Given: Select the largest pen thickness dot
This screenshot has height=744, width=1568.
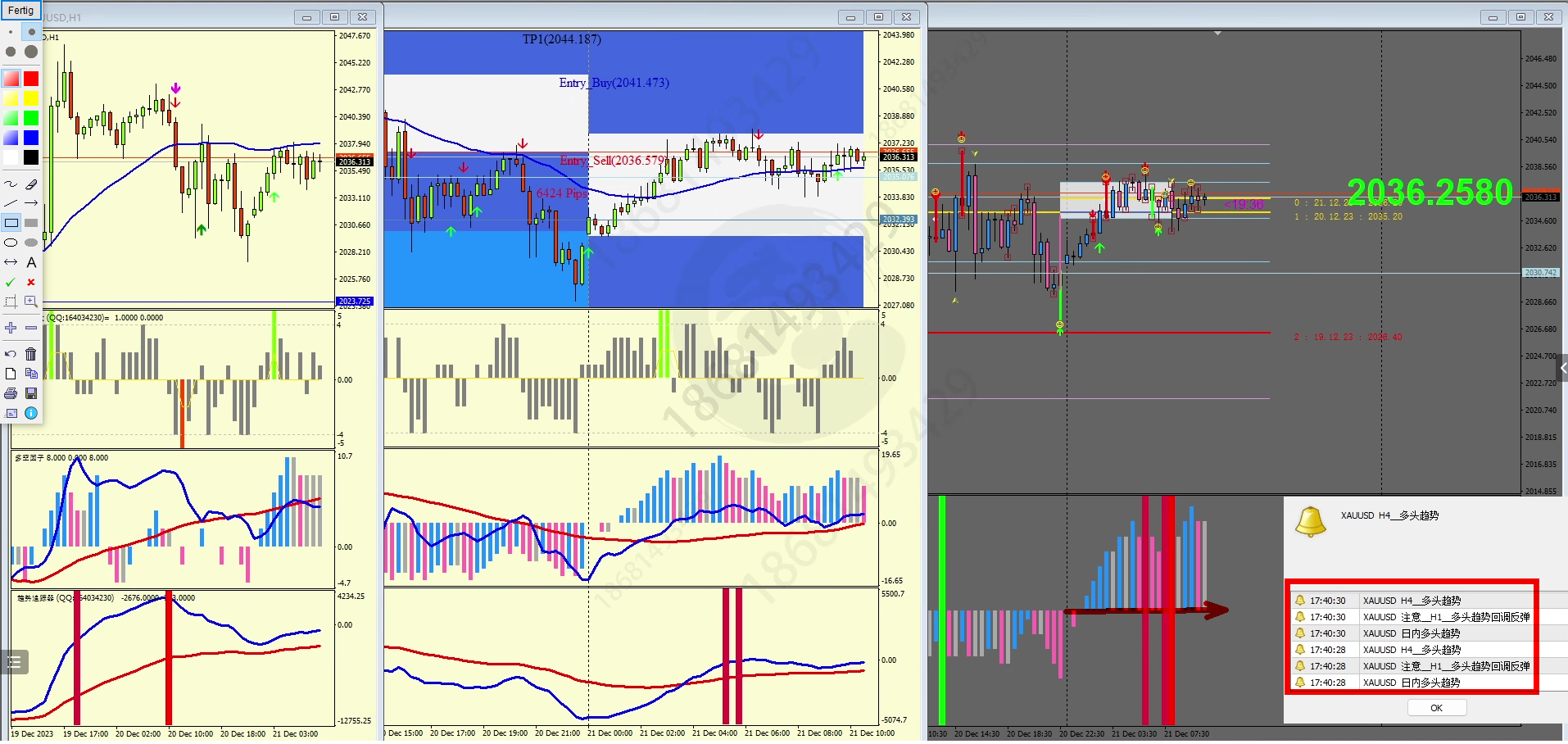Looking at the screenshot, I should click(31, 52).
